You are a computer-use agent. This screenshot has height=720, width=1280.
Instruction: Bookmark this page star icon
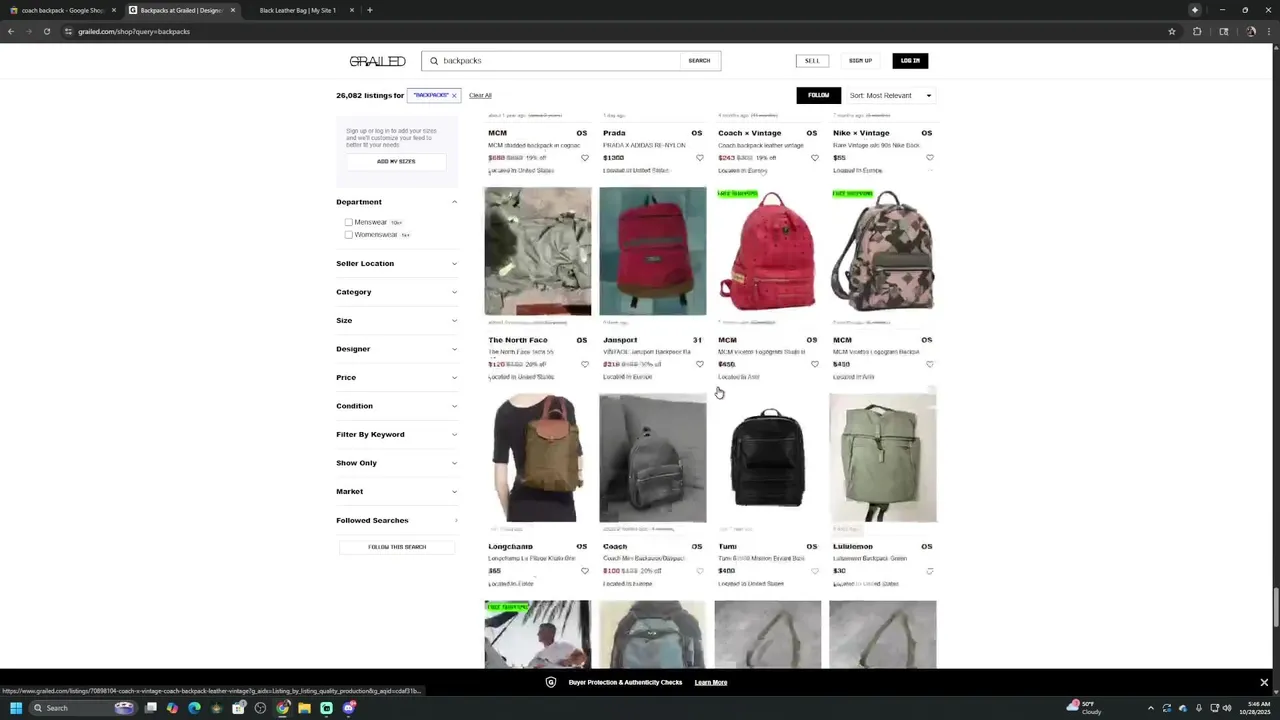(1172, 31)
